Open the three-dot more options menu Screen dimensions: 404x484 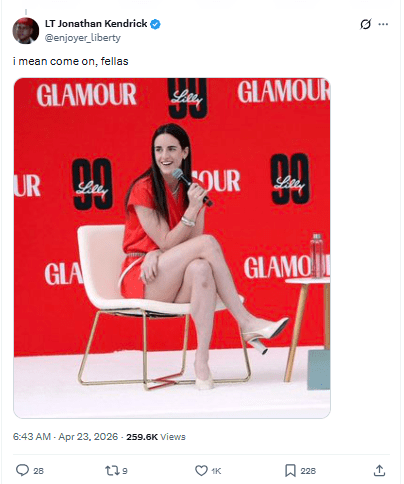[383, 24]
